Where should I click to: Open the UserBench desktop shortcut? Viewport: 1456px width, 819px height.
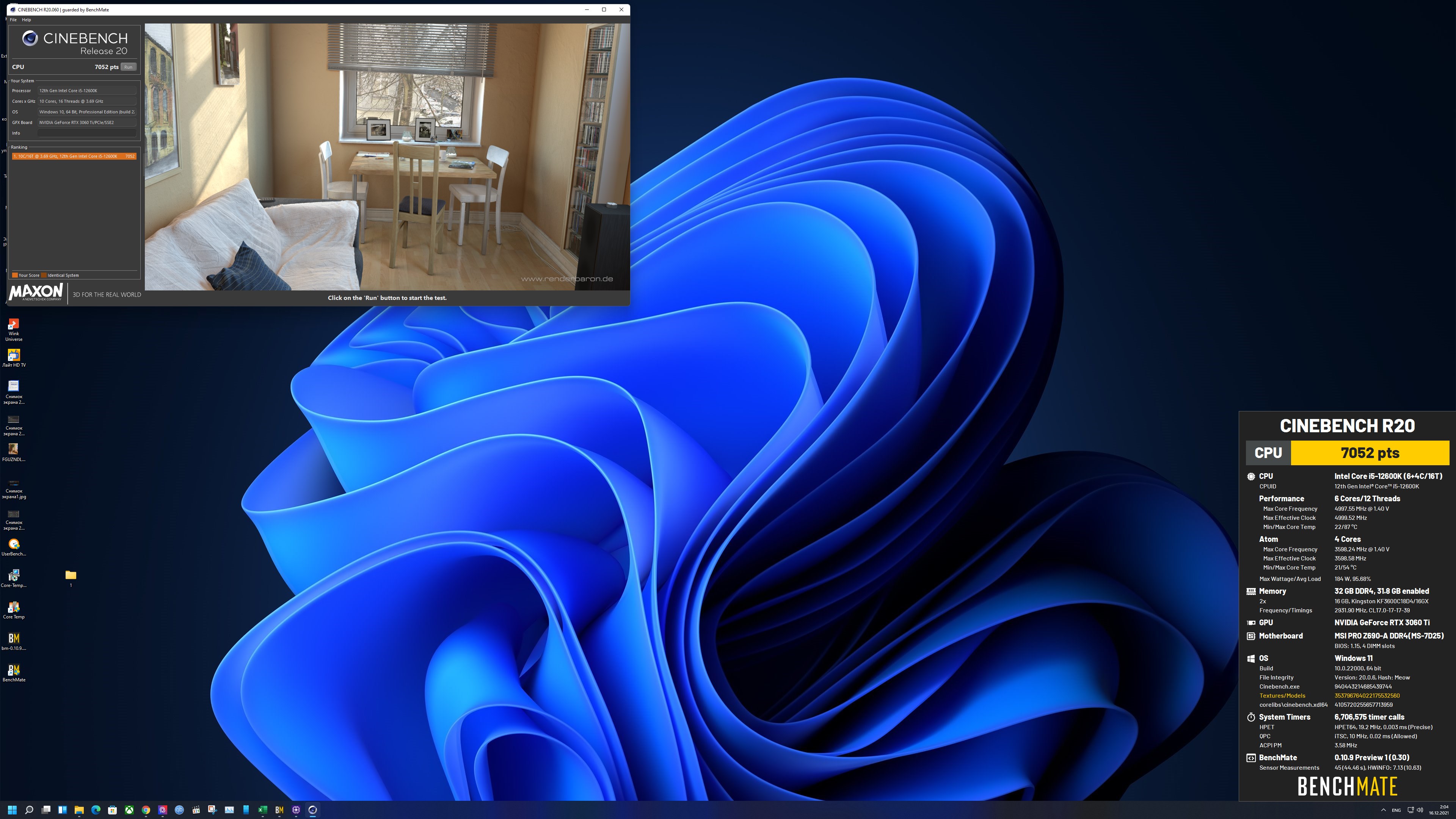point(14,547)
